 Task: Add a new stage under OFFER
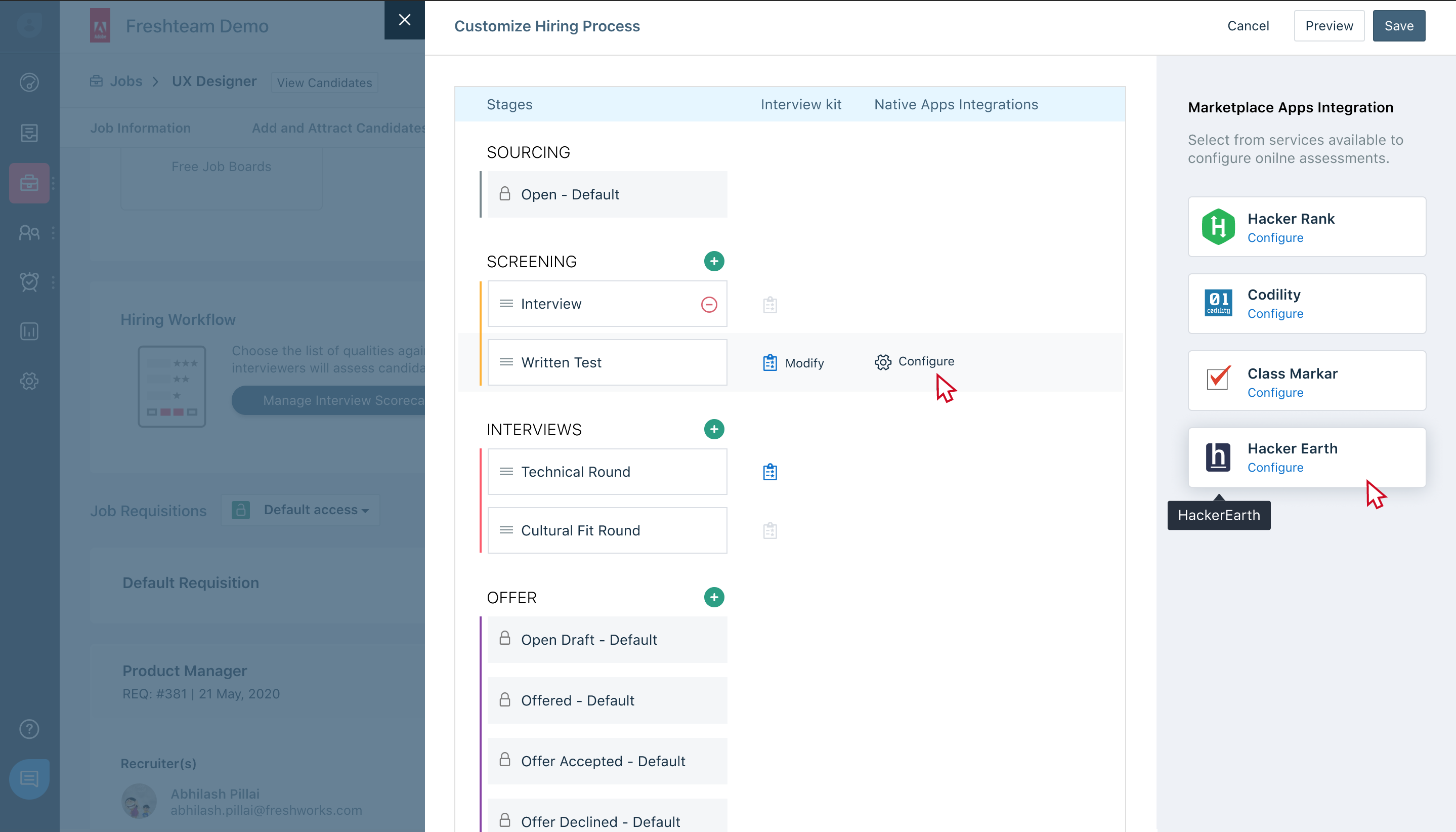pyautogui.click(x=713, y=597)
